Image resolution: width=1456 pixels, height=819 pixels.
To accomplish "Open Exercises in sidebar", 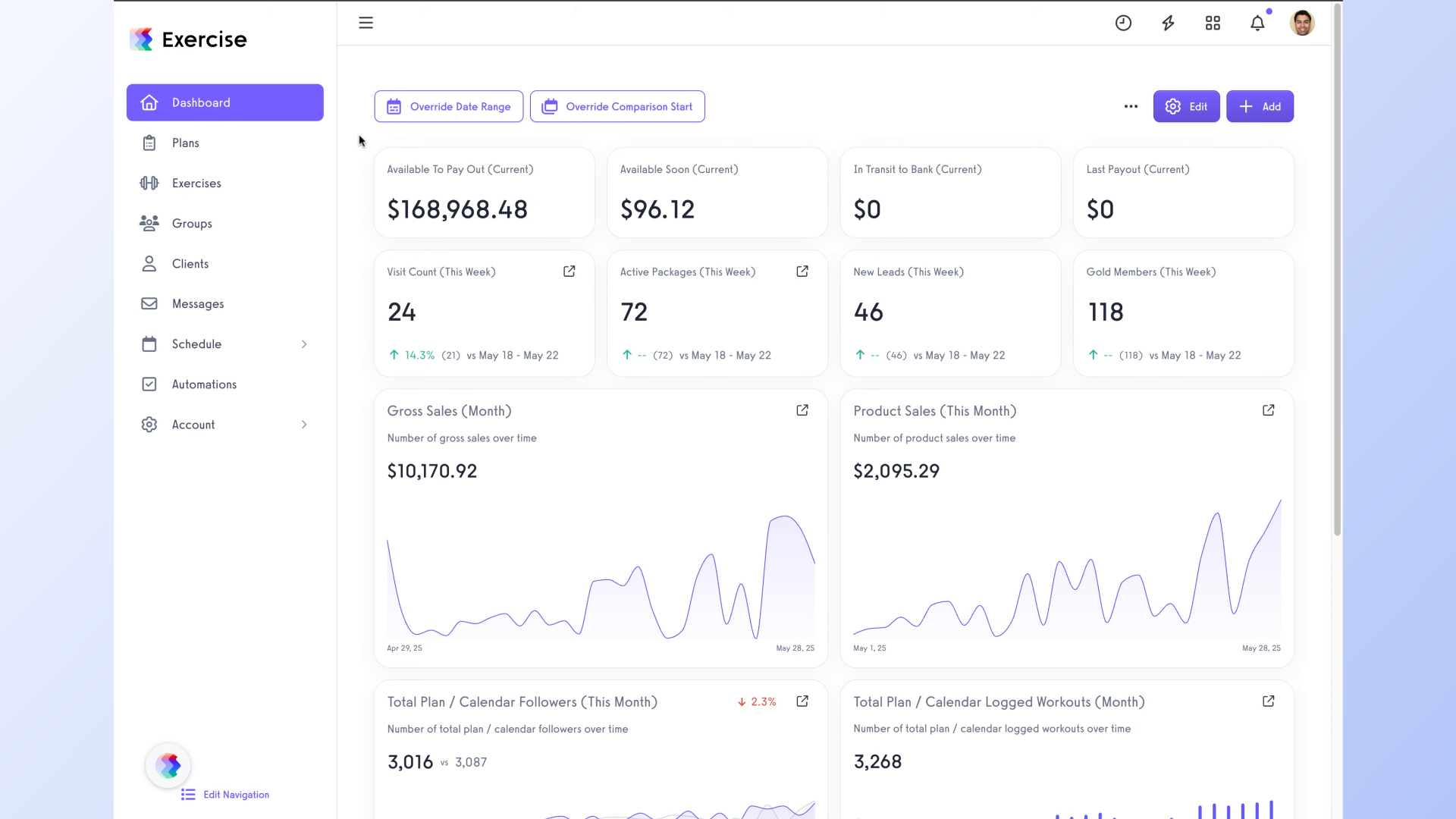I will point(225,183).
